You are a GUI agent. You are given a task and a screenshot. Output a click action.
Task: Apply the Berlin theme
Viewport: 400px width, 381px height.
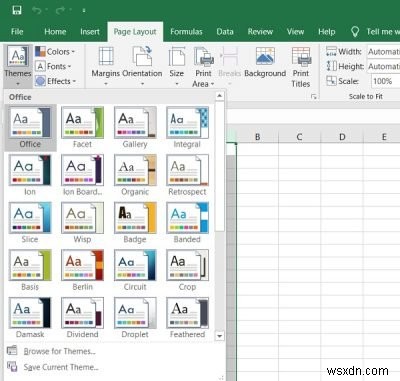[x=82, y=270]
